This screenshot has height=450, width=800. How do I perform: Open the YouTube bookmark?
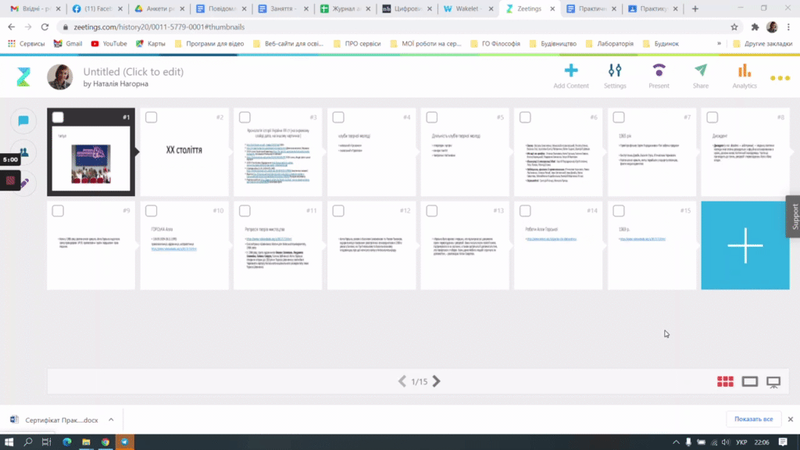click(109, 44)
